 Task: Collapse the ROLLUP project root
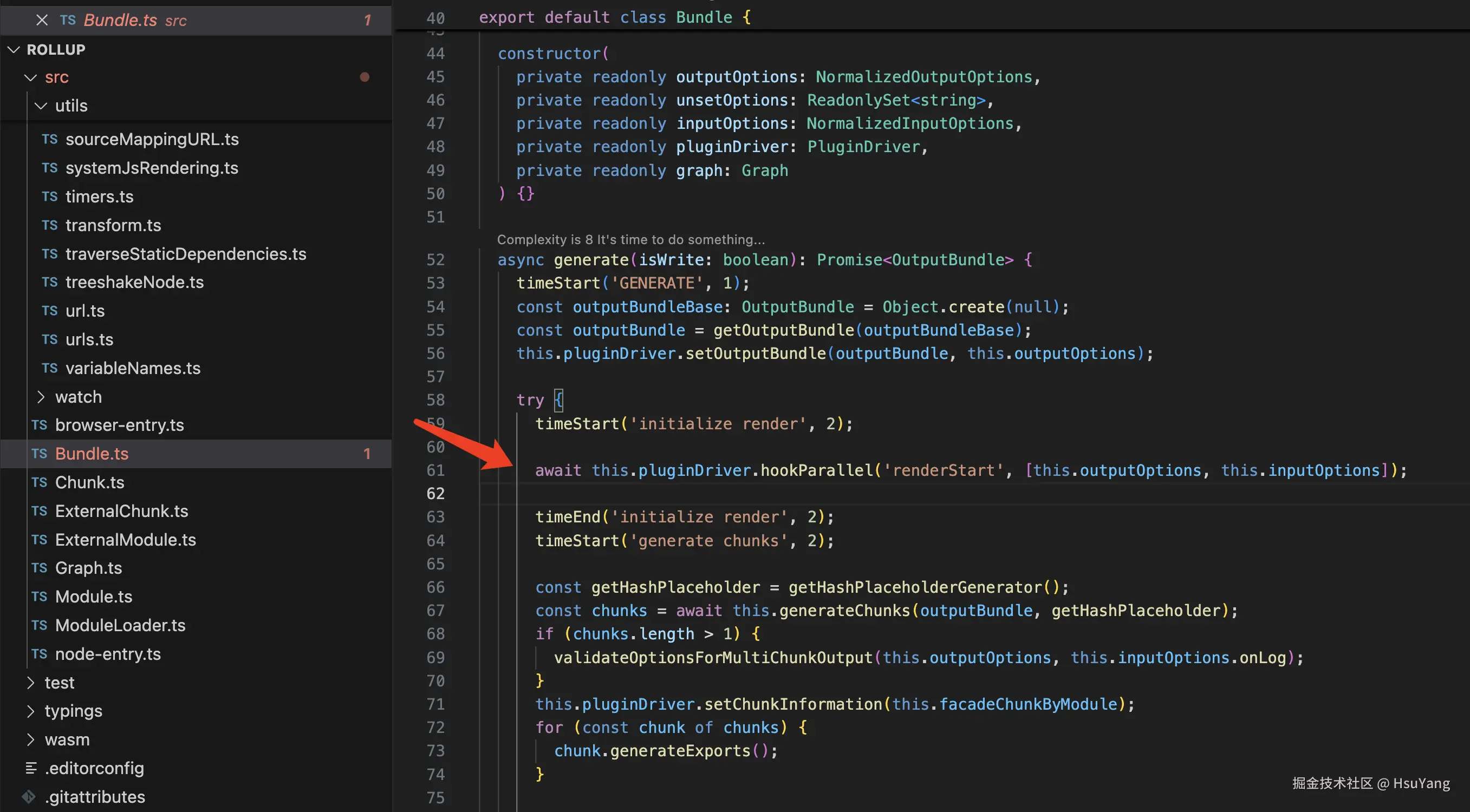[14, 50]
